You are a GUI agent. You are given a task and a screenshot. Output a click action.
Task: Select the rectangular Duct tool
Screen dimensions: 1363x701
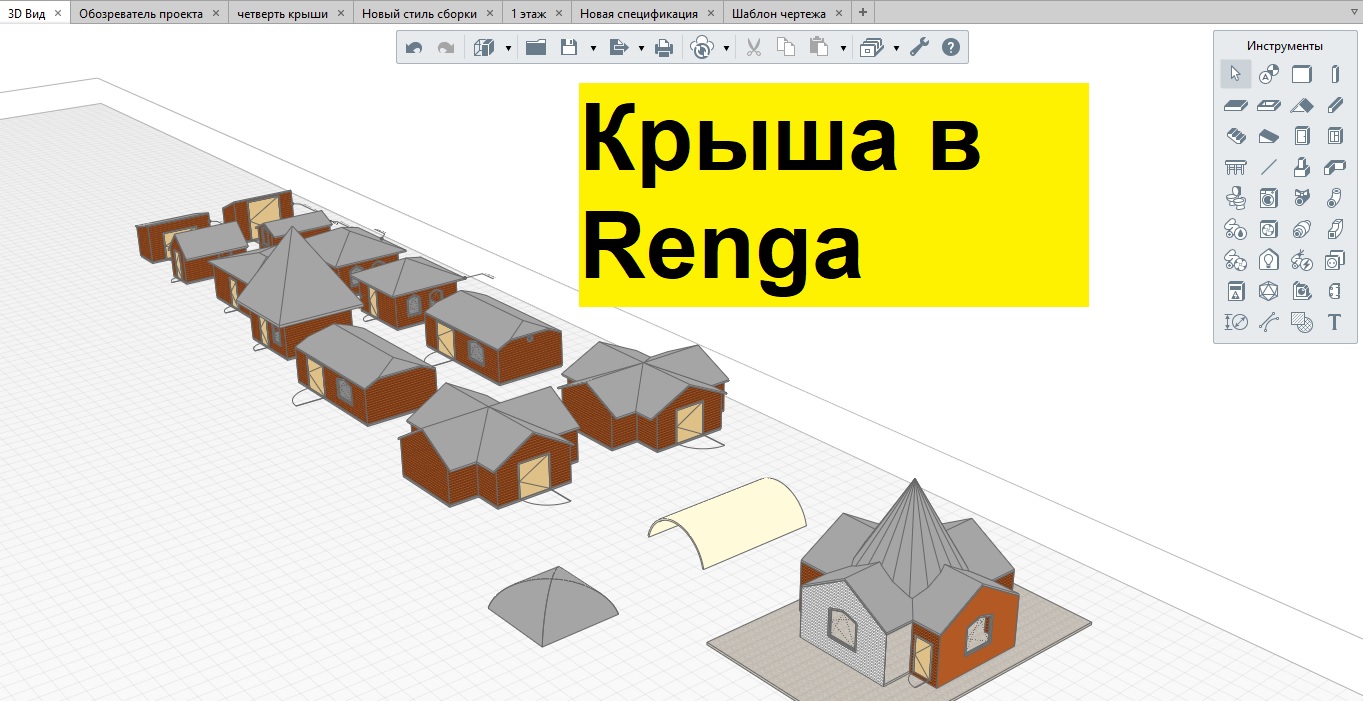1334,229
